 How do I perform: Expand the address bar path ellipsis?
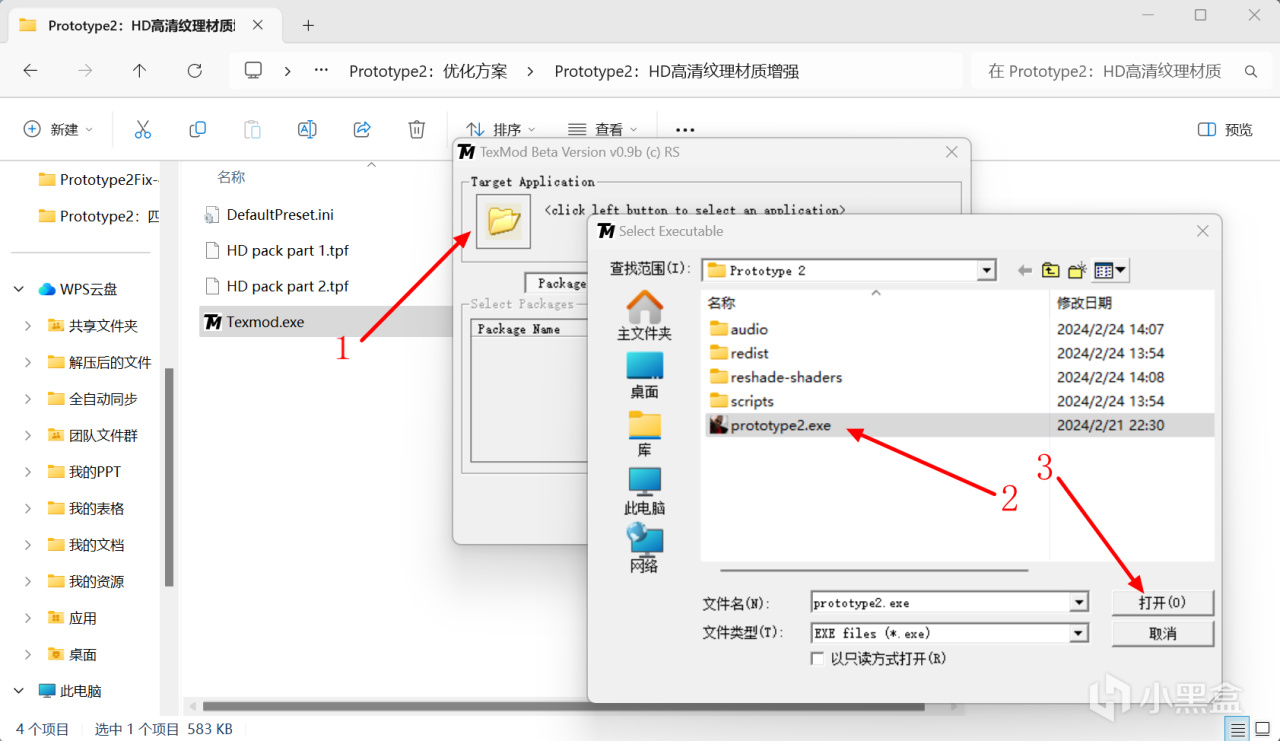pos(321,71)
